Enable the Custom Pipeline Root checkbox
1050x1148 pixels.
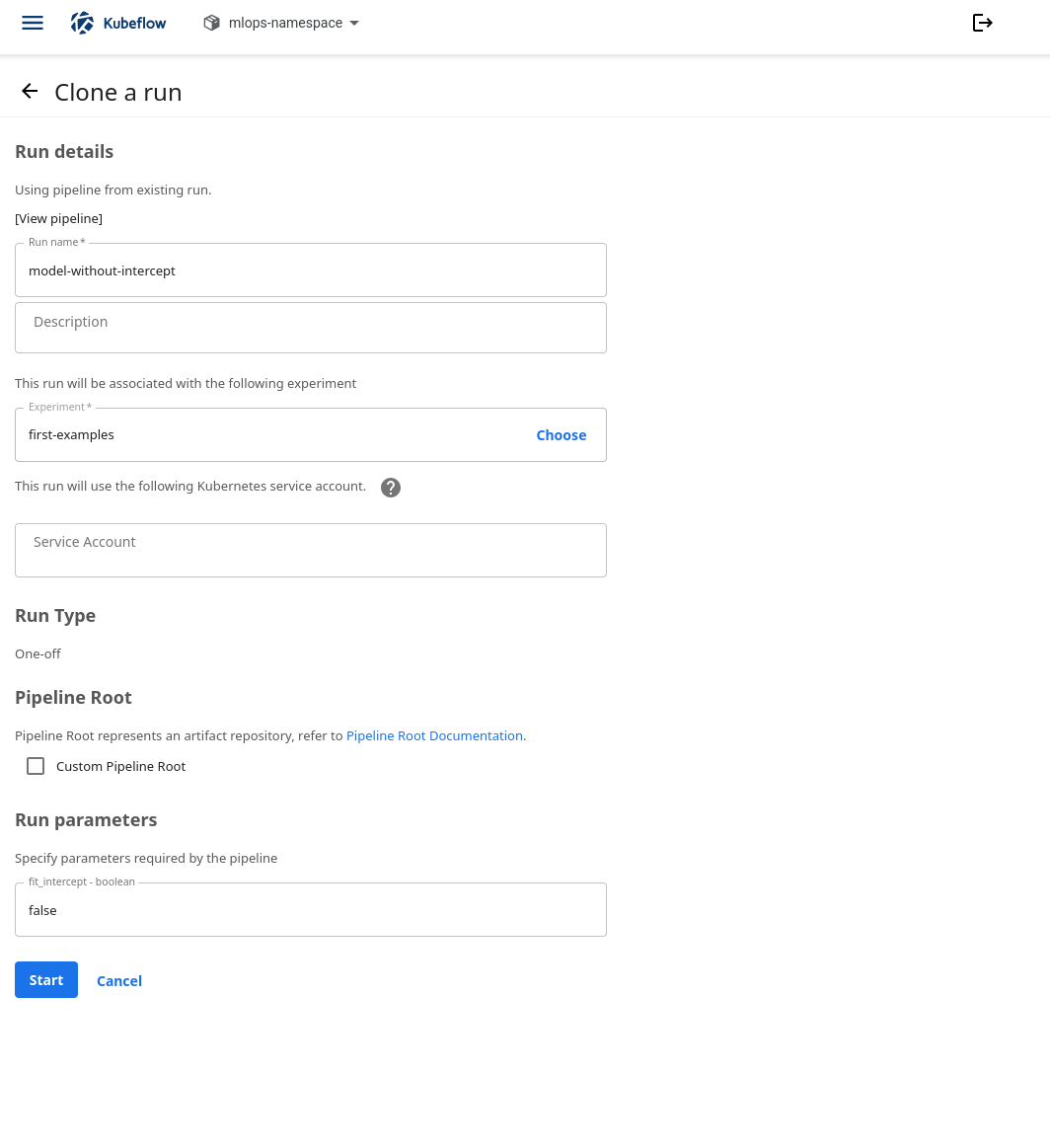click(x=36, y=766)
